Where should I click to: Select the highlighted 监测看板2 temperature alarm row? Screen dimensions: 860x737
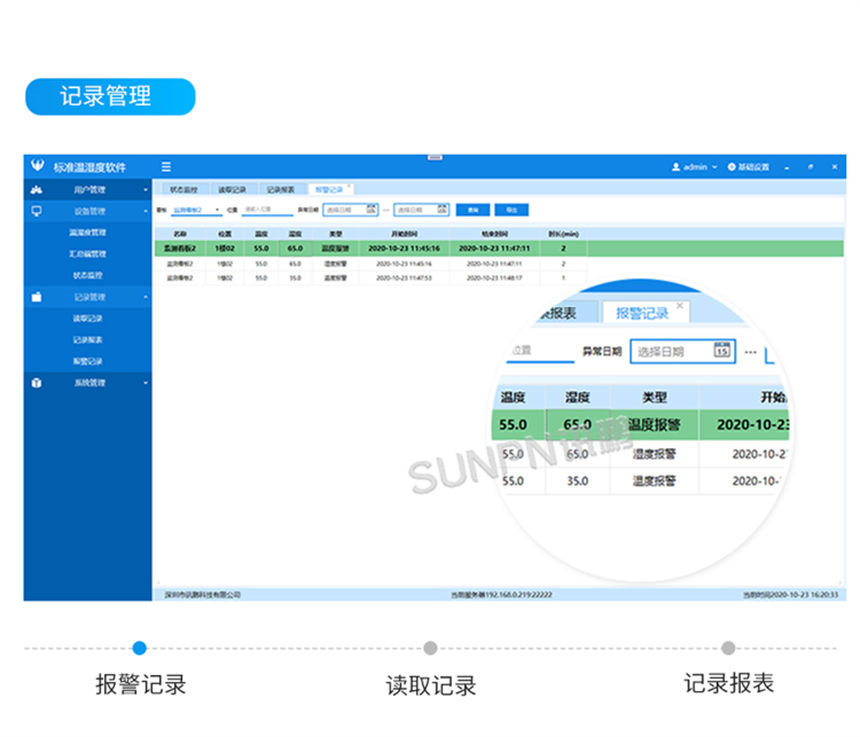(x=300, y=247)
